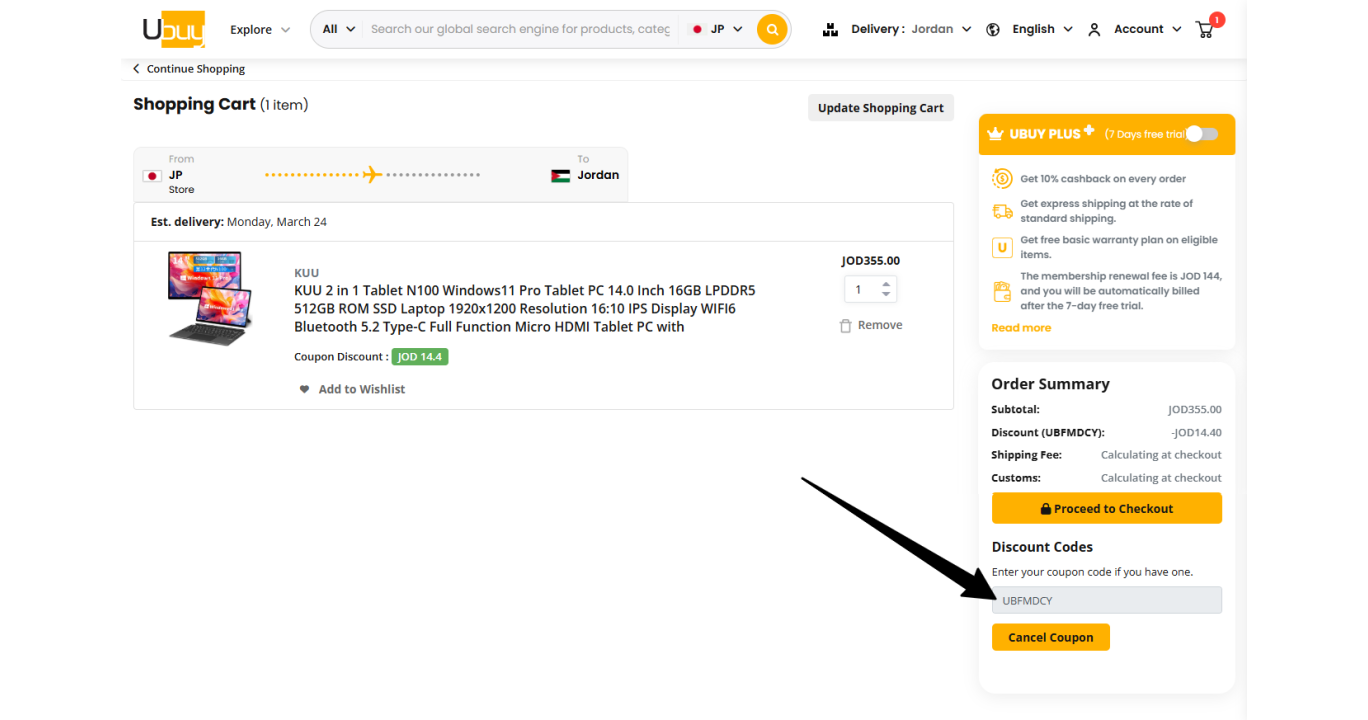
Task: Click the Customs row label
Action: tap(1016, 478)
